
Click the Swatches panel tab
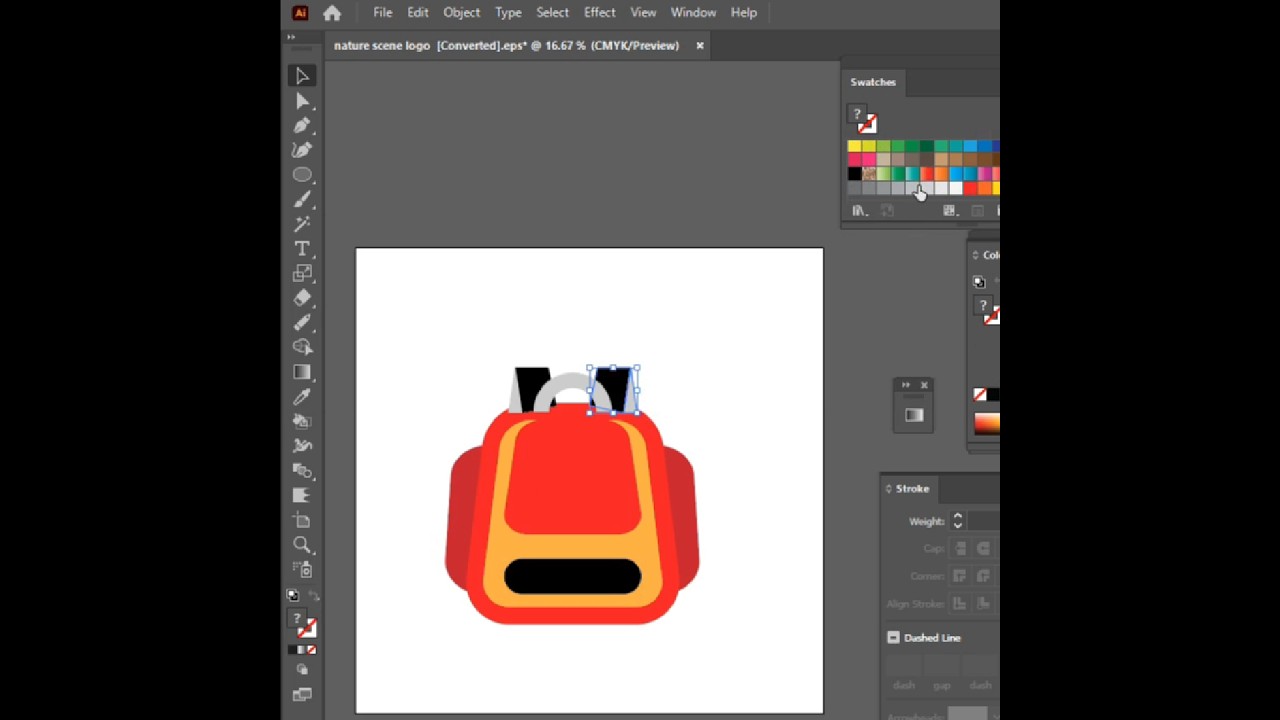click(873, 82)
